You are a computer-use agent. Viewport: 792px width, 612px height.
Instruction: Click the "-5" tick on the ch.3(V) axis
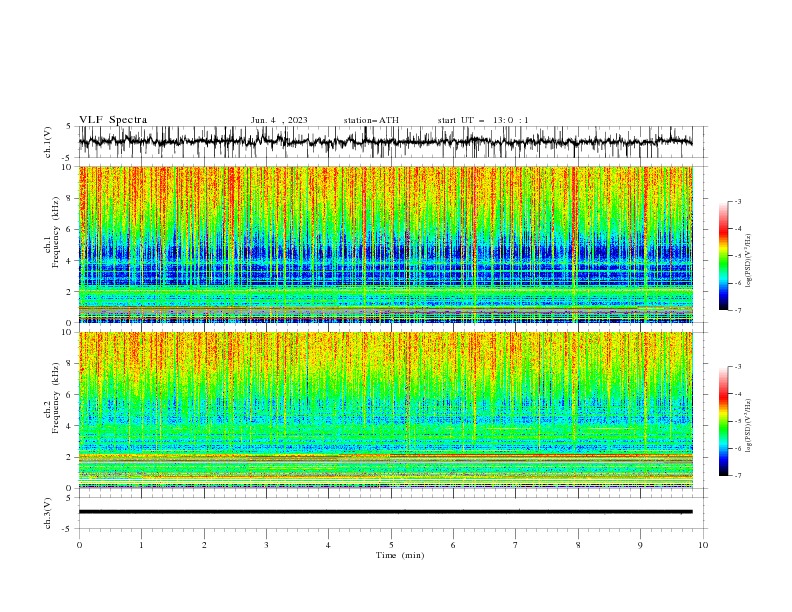coord(68,529)
